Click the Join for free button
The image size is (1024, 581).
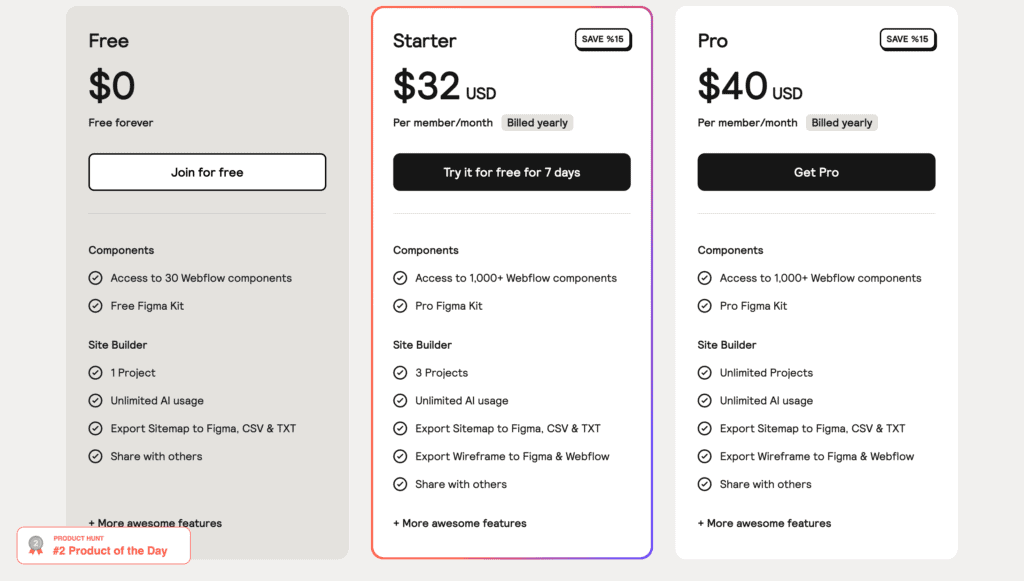pyautogui.click(x=207, y=172)
